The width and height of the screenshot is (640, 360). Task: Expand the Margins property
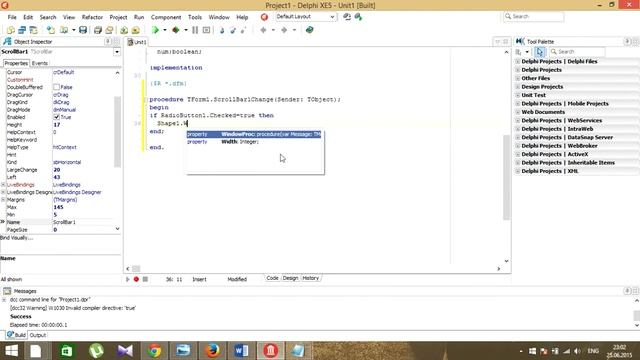coord(3,200)
